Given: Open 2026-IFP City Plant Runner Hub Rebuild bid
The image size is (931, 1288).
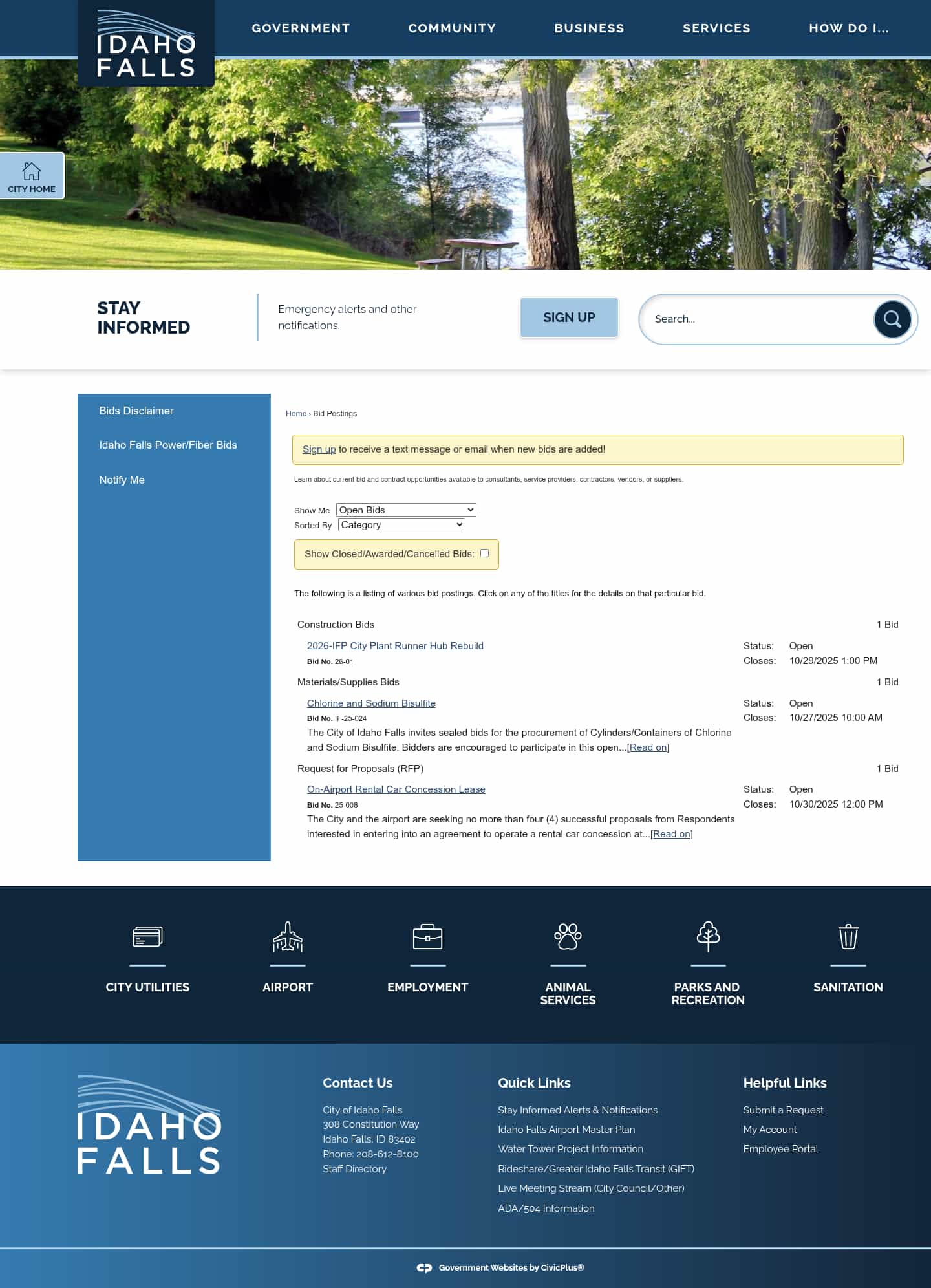Looking at the screenshot, I should (395, 646).
